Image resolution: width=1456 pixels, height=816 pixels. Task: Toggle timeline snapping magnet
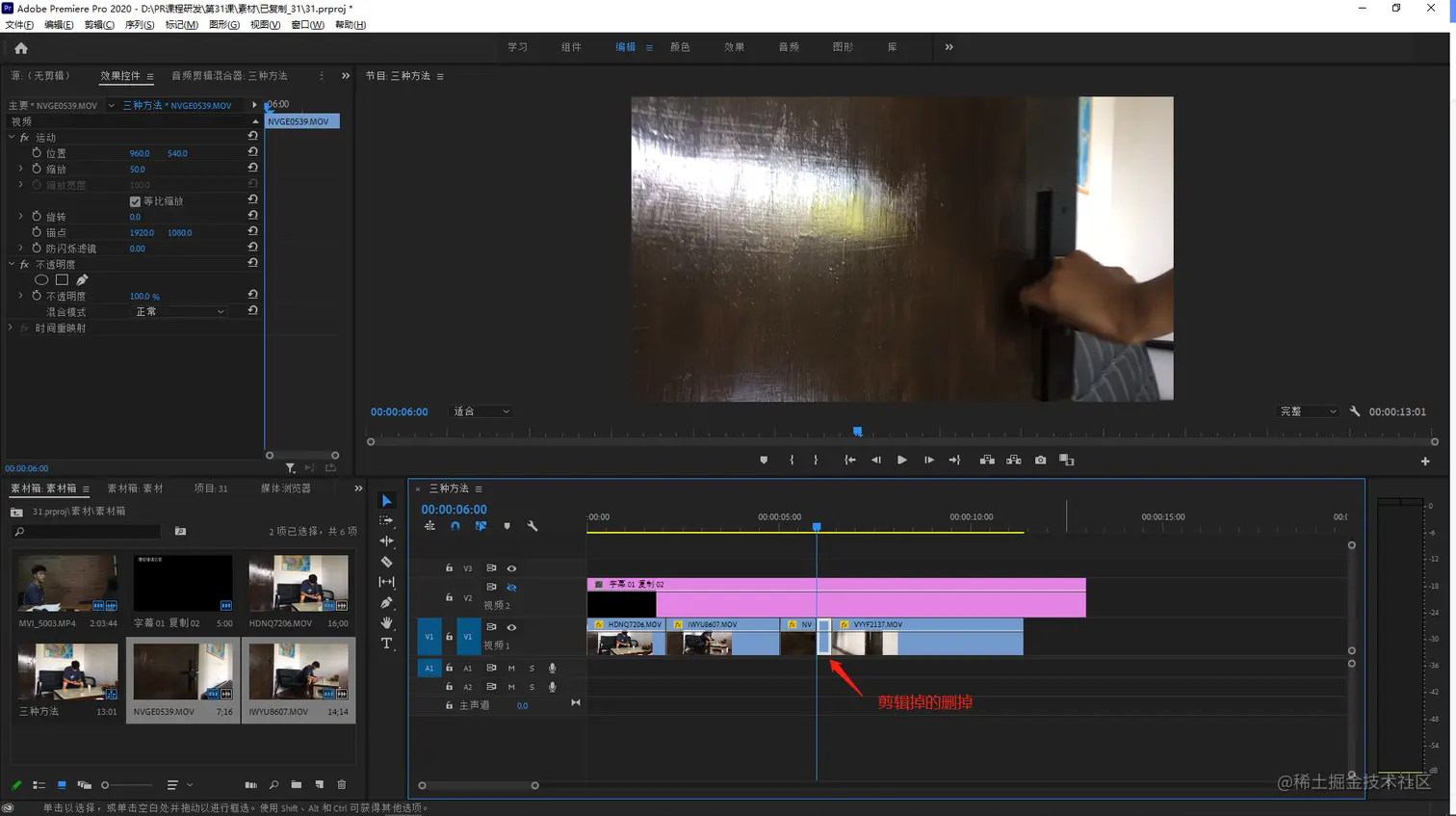coord(455,526)
